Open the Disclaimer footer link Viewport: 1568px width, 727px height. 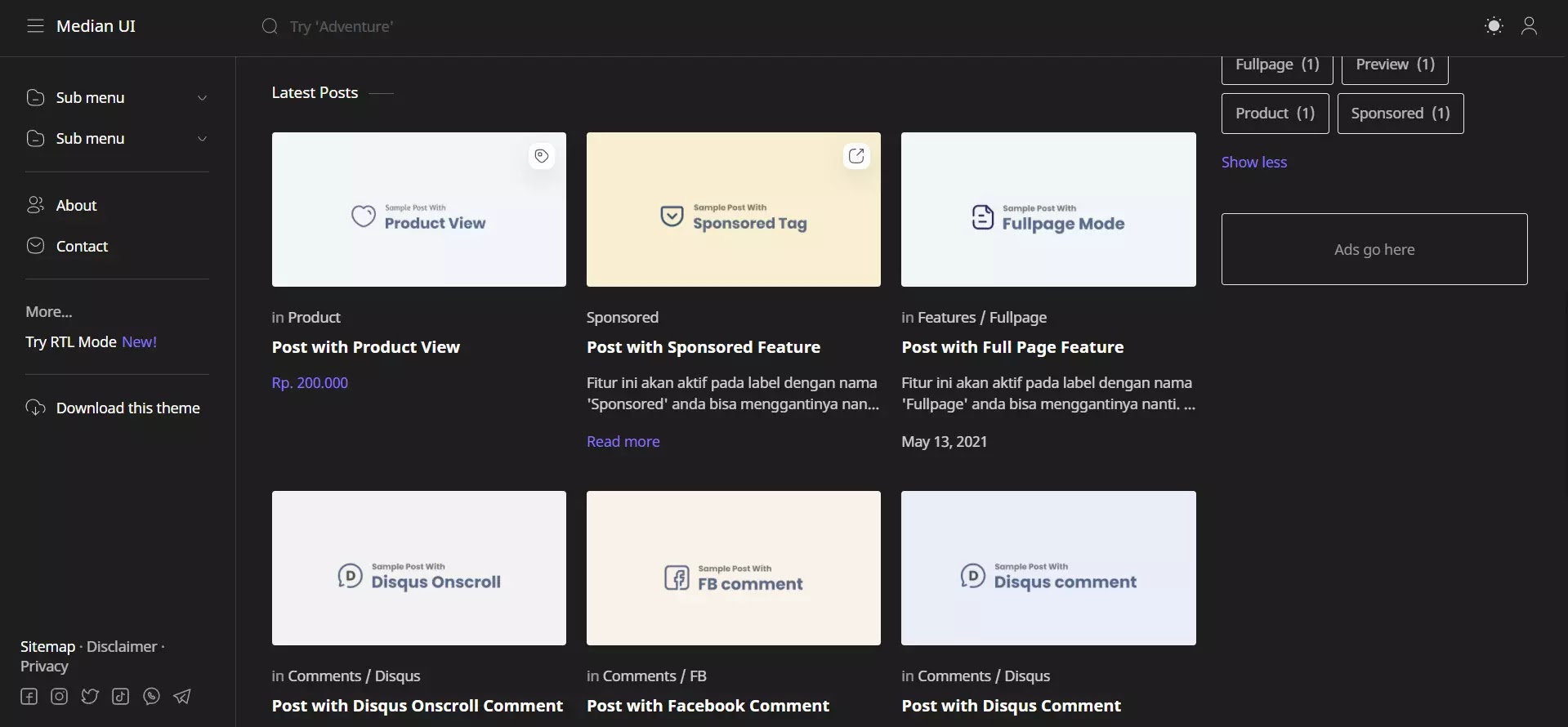(x=122, y=646)
